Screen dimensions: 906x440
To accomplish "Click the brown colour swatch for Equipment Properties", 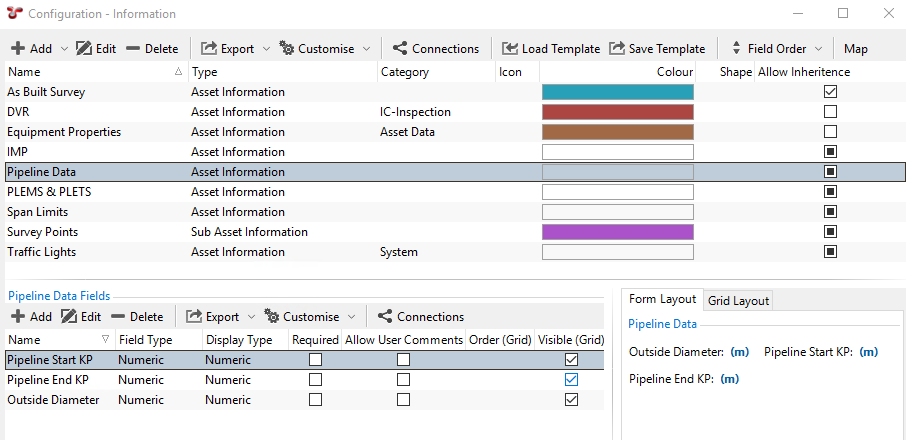I will pos(618,132).
